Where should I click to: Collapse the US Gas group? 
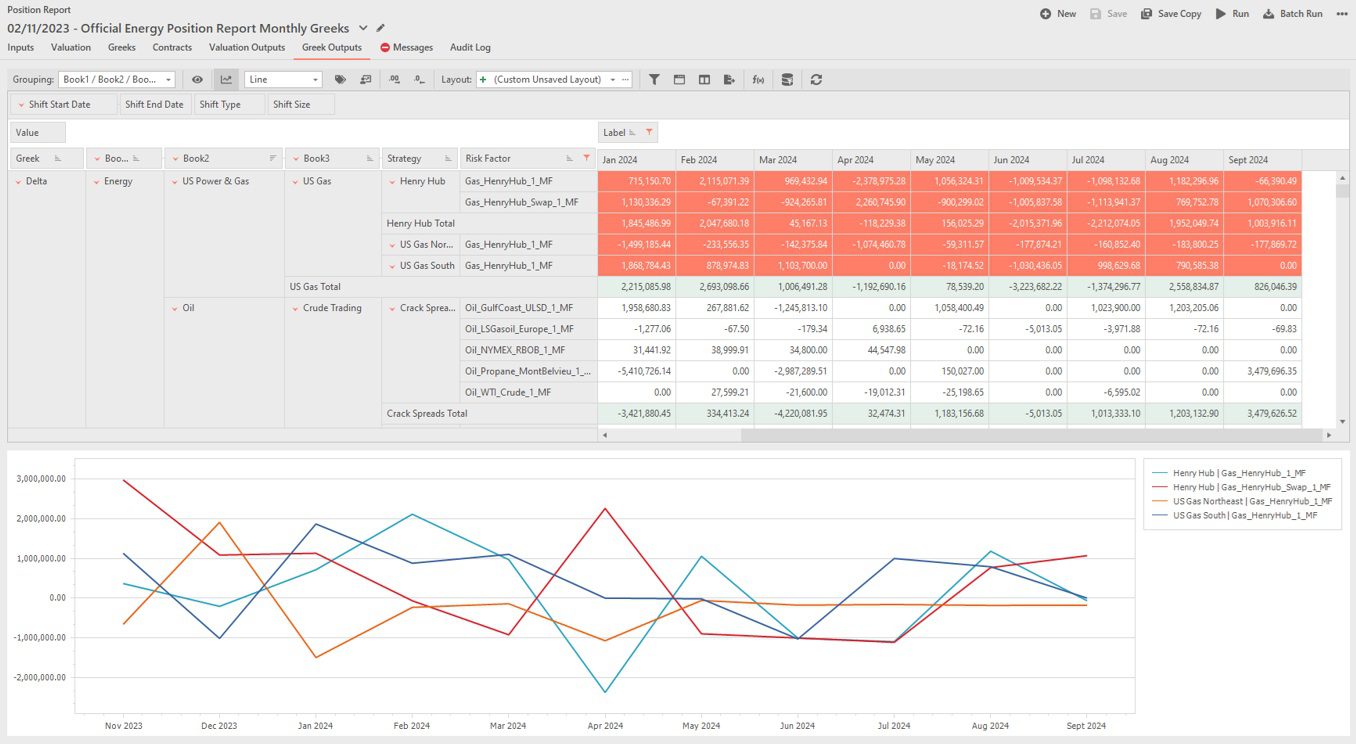click(295, 182)
